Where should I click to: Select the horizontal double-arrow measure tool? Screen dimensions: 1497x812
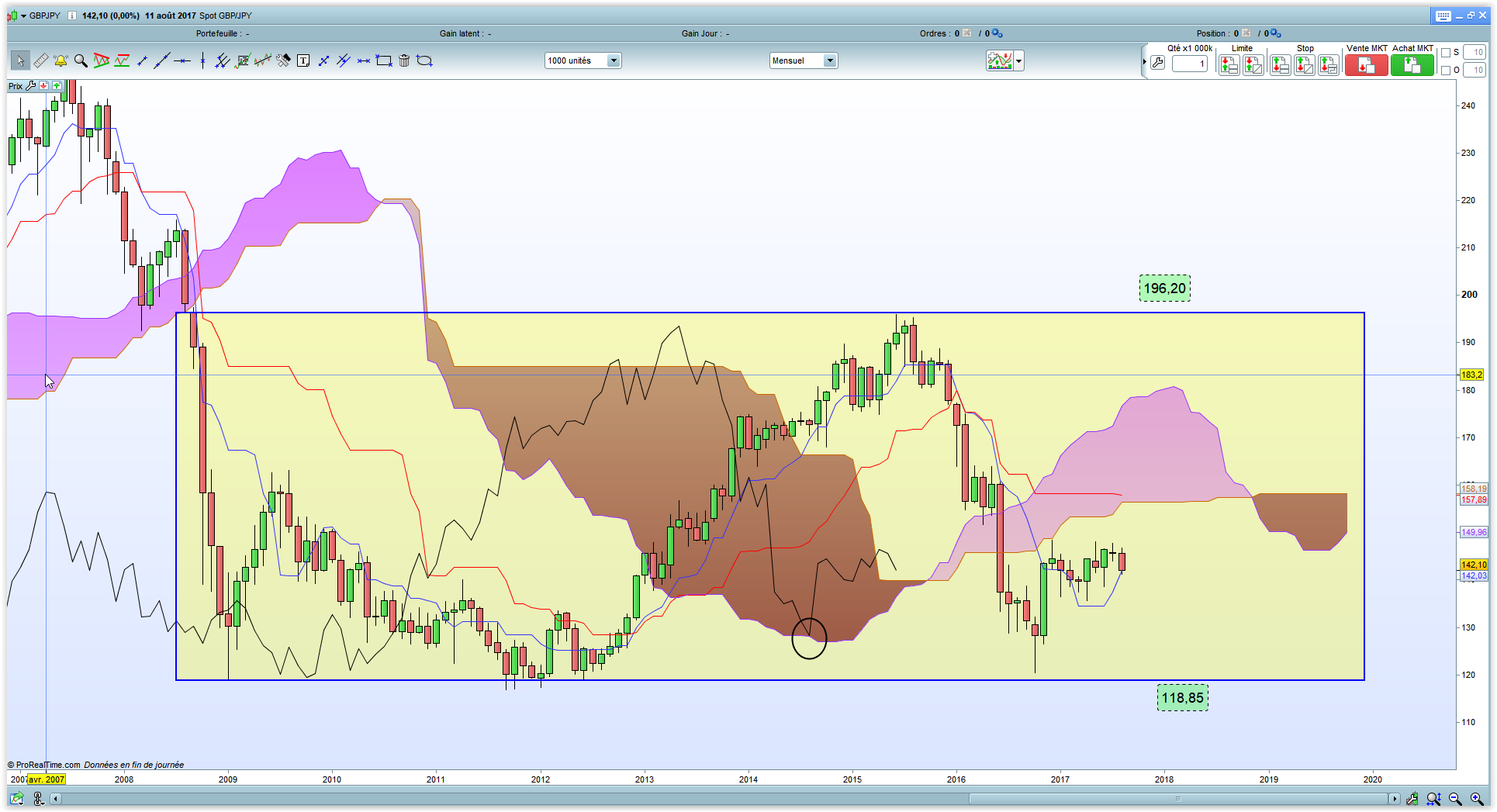(364, 60)
